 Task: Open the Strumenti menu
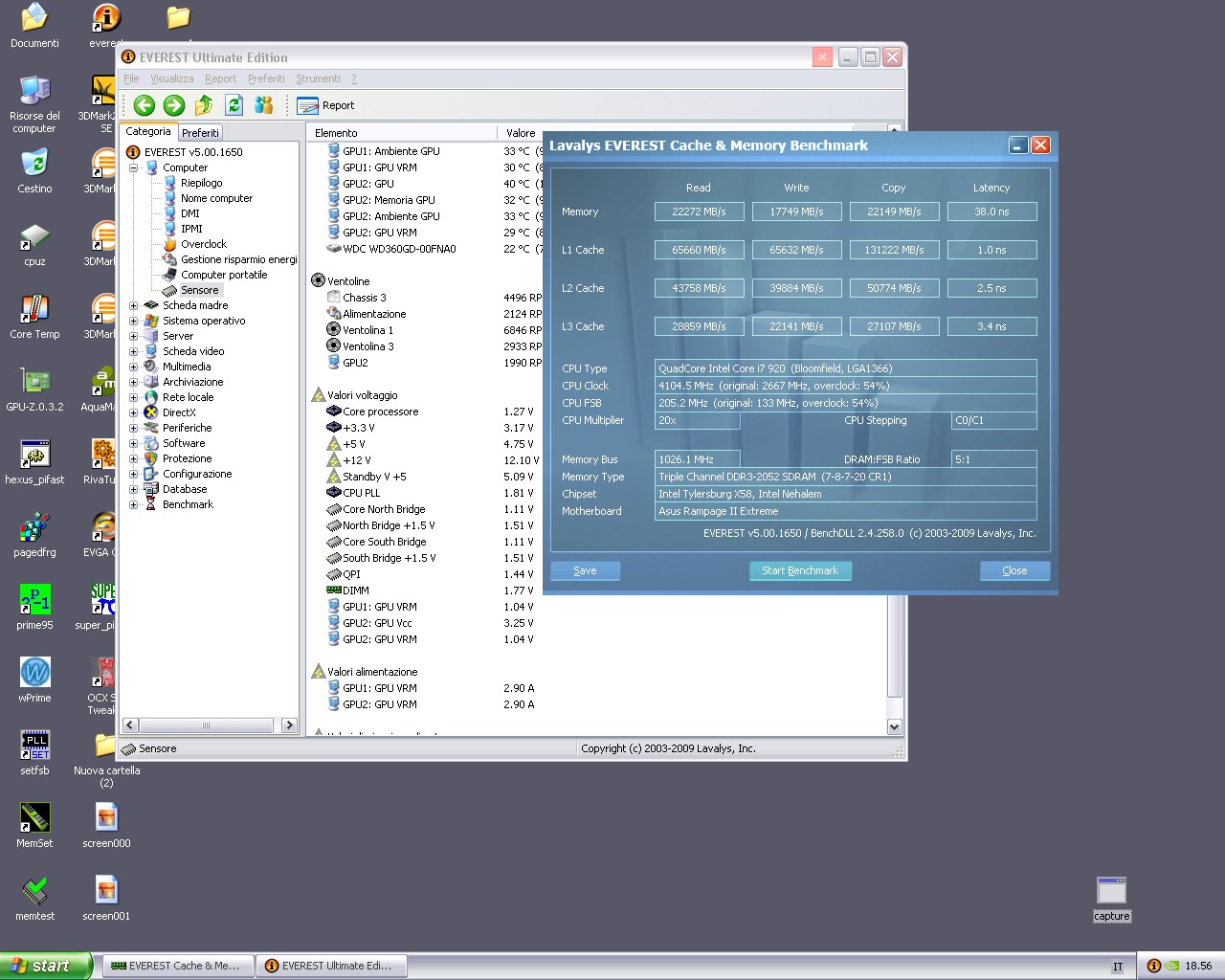pyautogui.click(x=318, y=78)
